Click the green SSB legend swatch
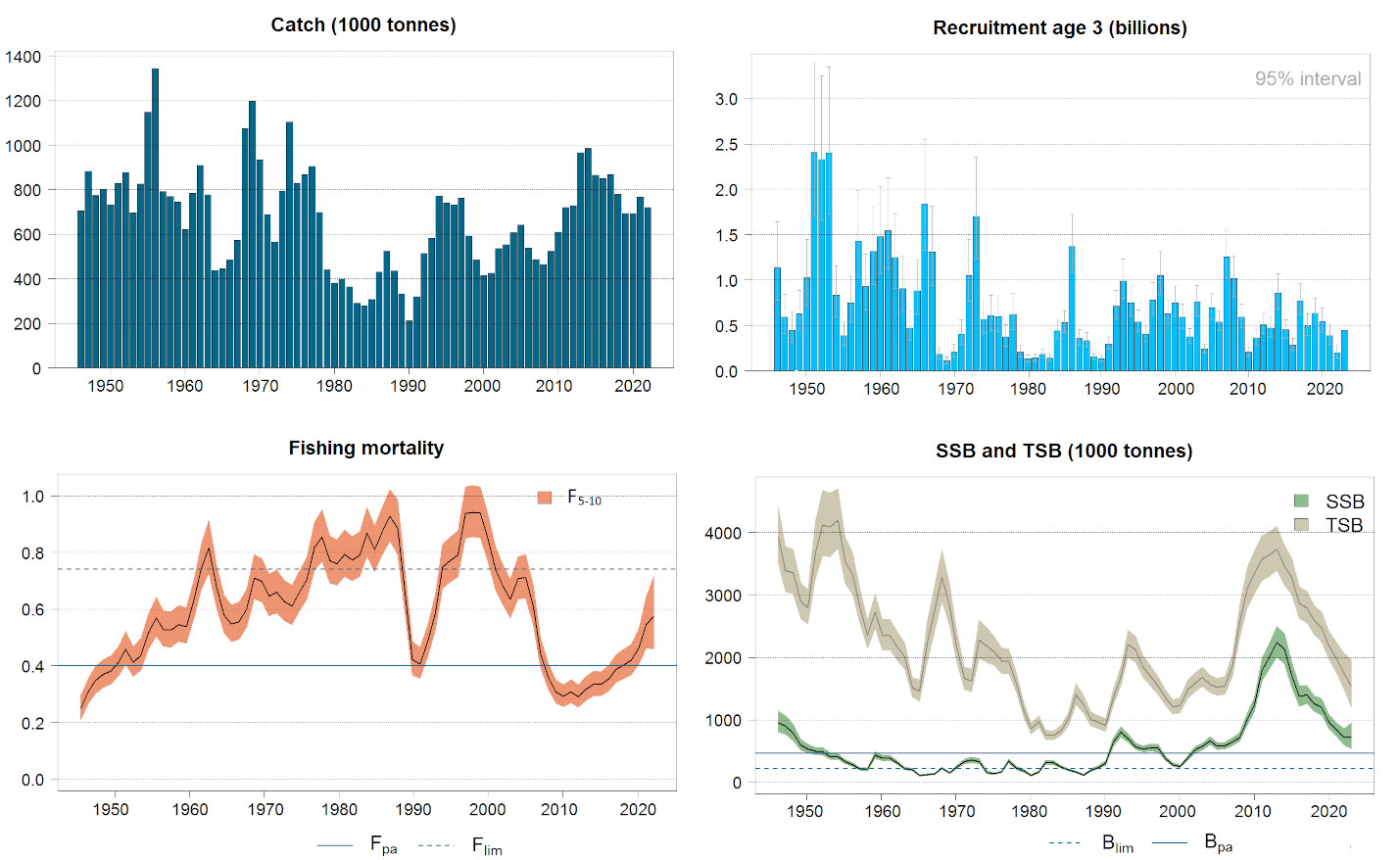 1301,502
